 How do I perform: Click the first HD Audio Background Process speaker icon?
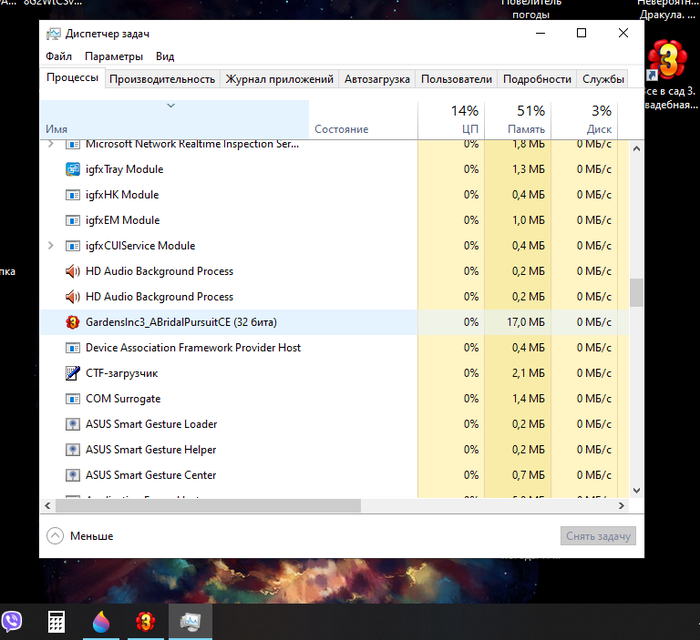(73, 271)
